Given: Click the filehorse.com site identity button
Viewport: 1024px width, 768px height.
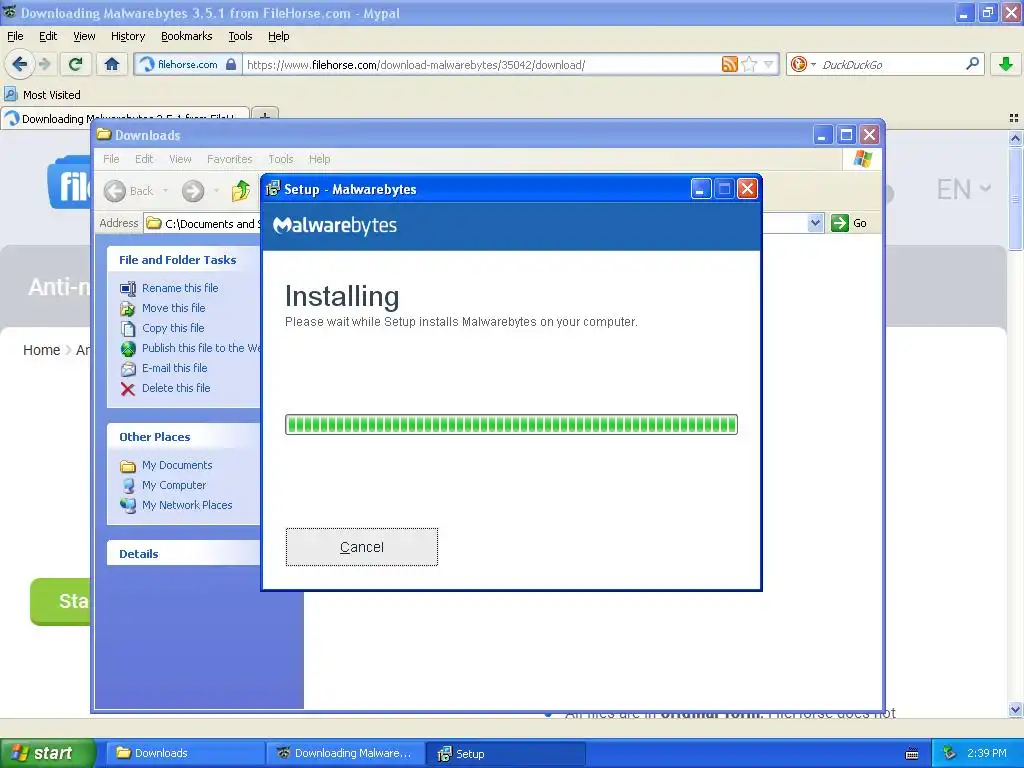Looking at the screenshot, I should pyautogui.click(x=187, y=64).
